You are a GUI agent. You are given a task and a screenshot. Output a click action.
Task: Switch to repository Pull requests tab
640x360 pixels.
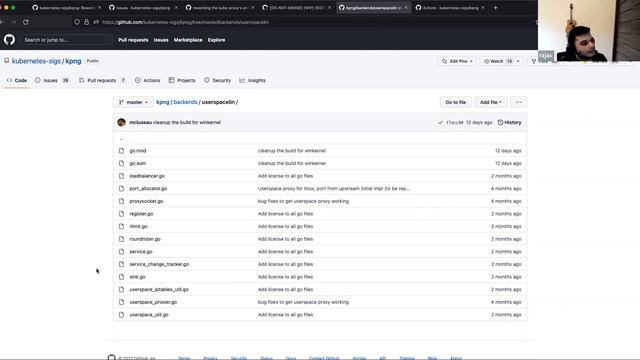tap(102, 80)
